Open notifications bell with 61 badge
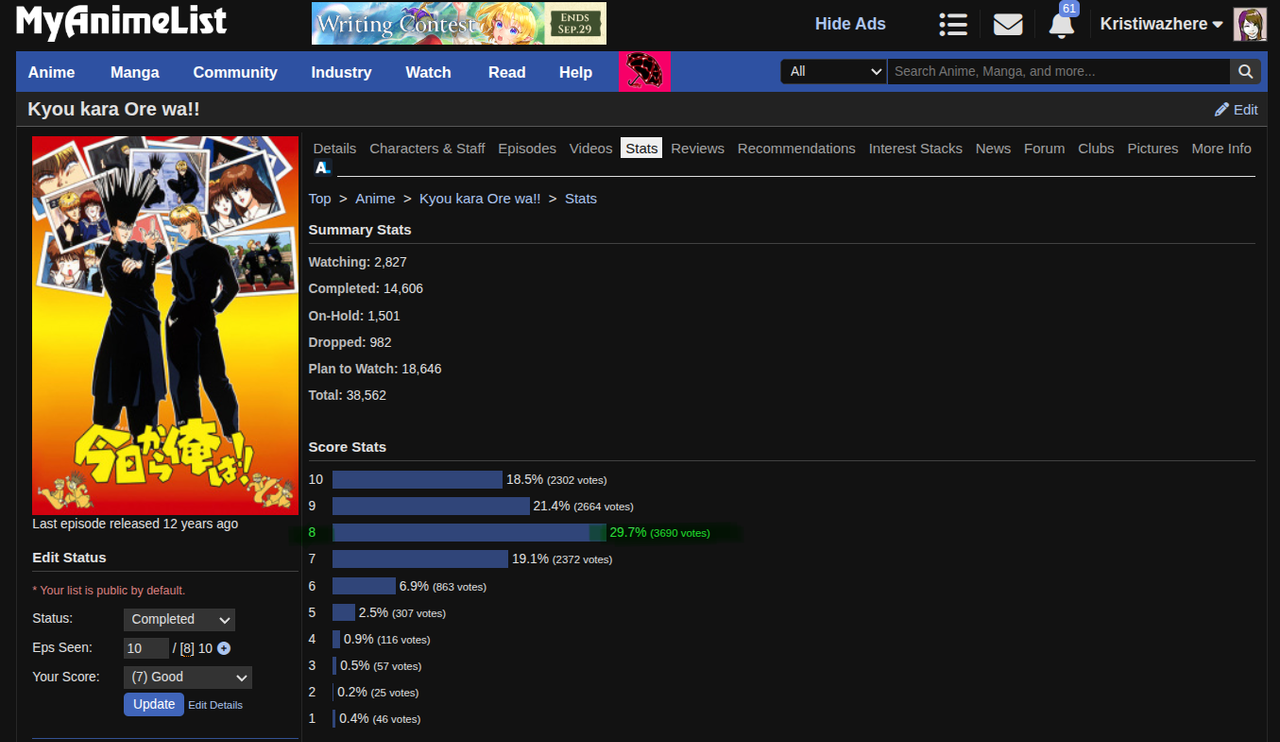Screen dimensions: 1280x742 [x=1062, y=24]
